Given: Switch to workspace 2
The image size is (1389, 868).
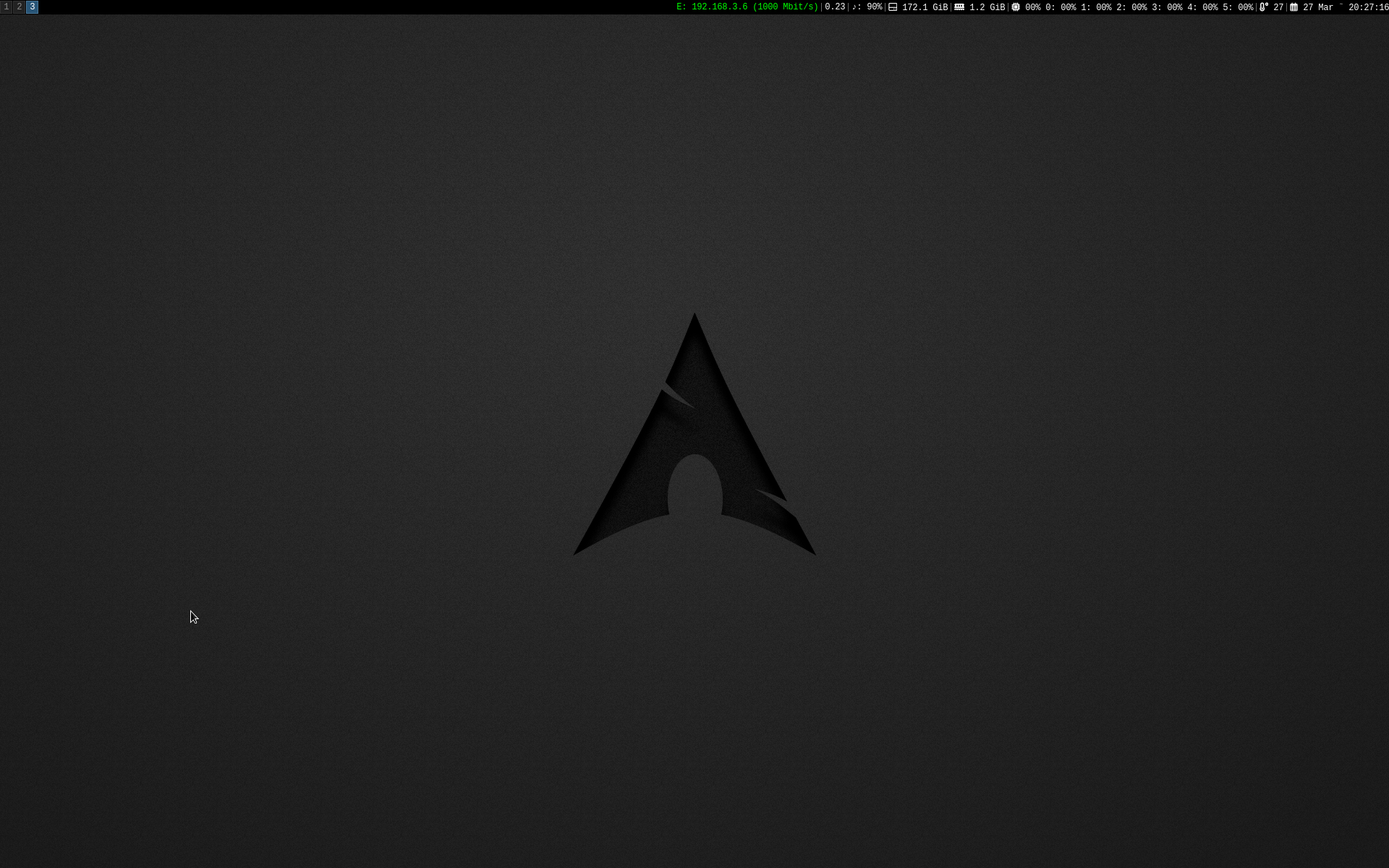Looking at the screenshot, I should point(20,7).
